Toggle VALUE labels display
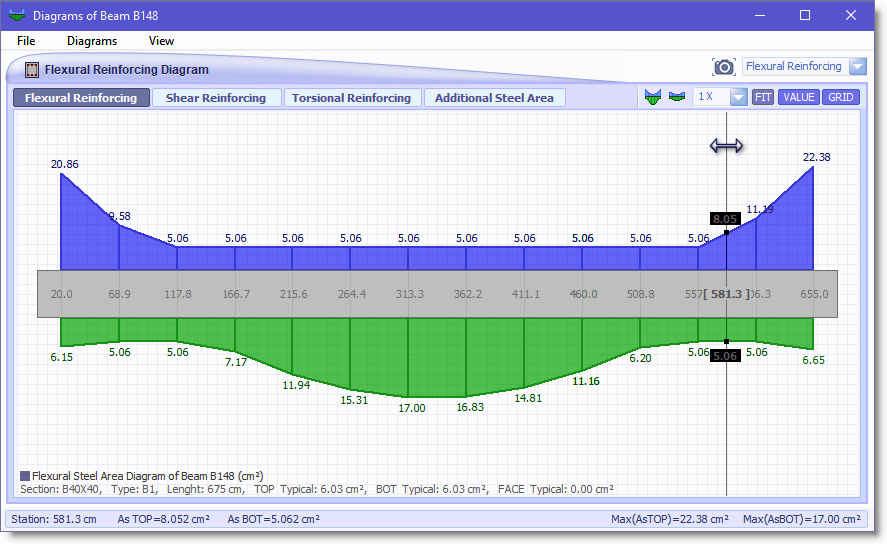Screen dimensions: 887x544 click(x=798, y=97)
